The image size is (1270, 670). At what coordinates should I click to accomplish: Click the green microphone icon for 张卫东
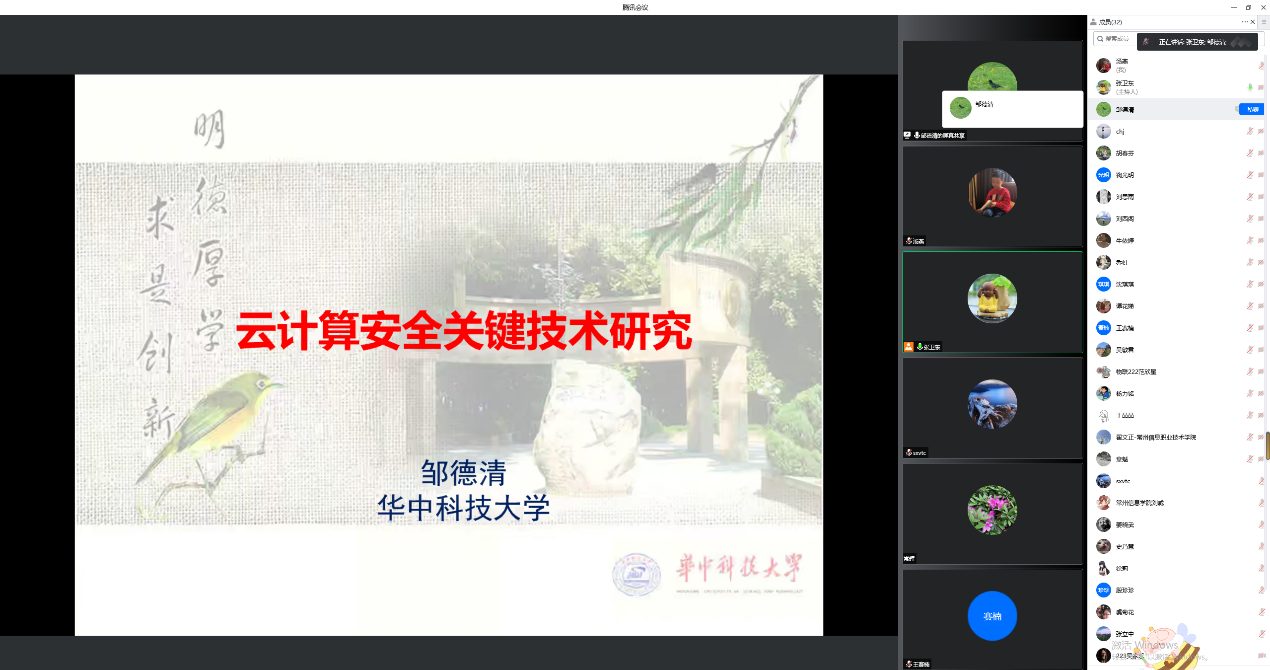[x=1249, y=87]
